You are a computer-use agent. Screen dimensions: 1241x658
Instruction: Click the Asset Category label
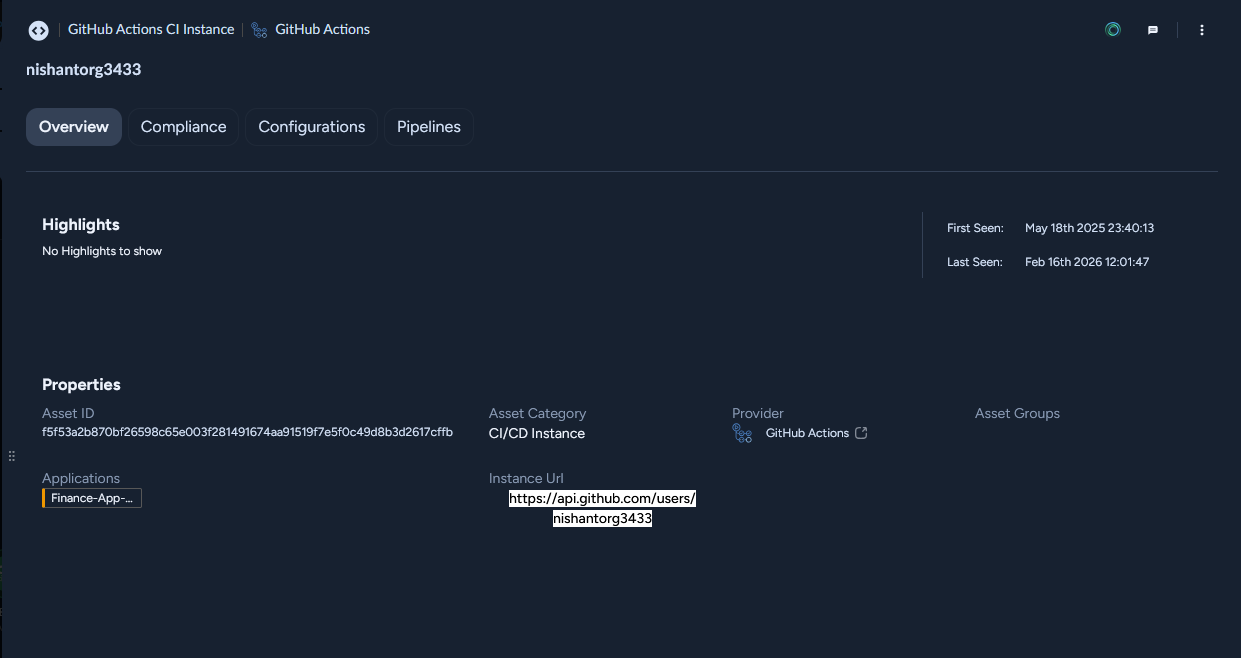[x=537, y=413]
